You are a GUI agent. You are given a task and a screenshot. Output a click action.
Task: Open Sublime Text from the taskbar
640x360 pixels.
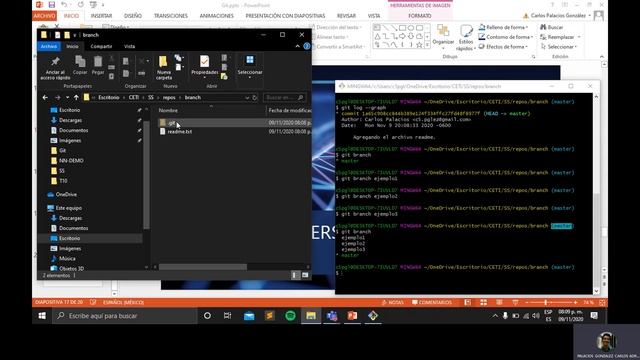point(270,316)
